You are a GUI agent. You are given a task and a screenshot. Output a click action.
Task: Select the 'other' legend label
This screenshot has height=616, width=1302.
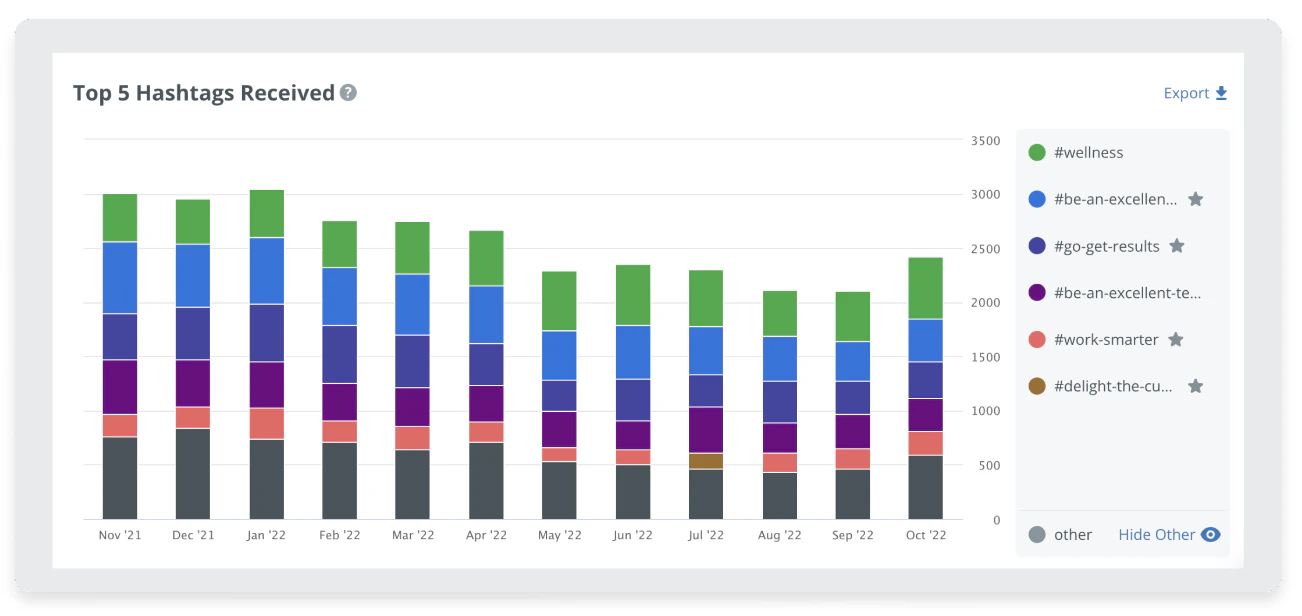click(1073, 535)
